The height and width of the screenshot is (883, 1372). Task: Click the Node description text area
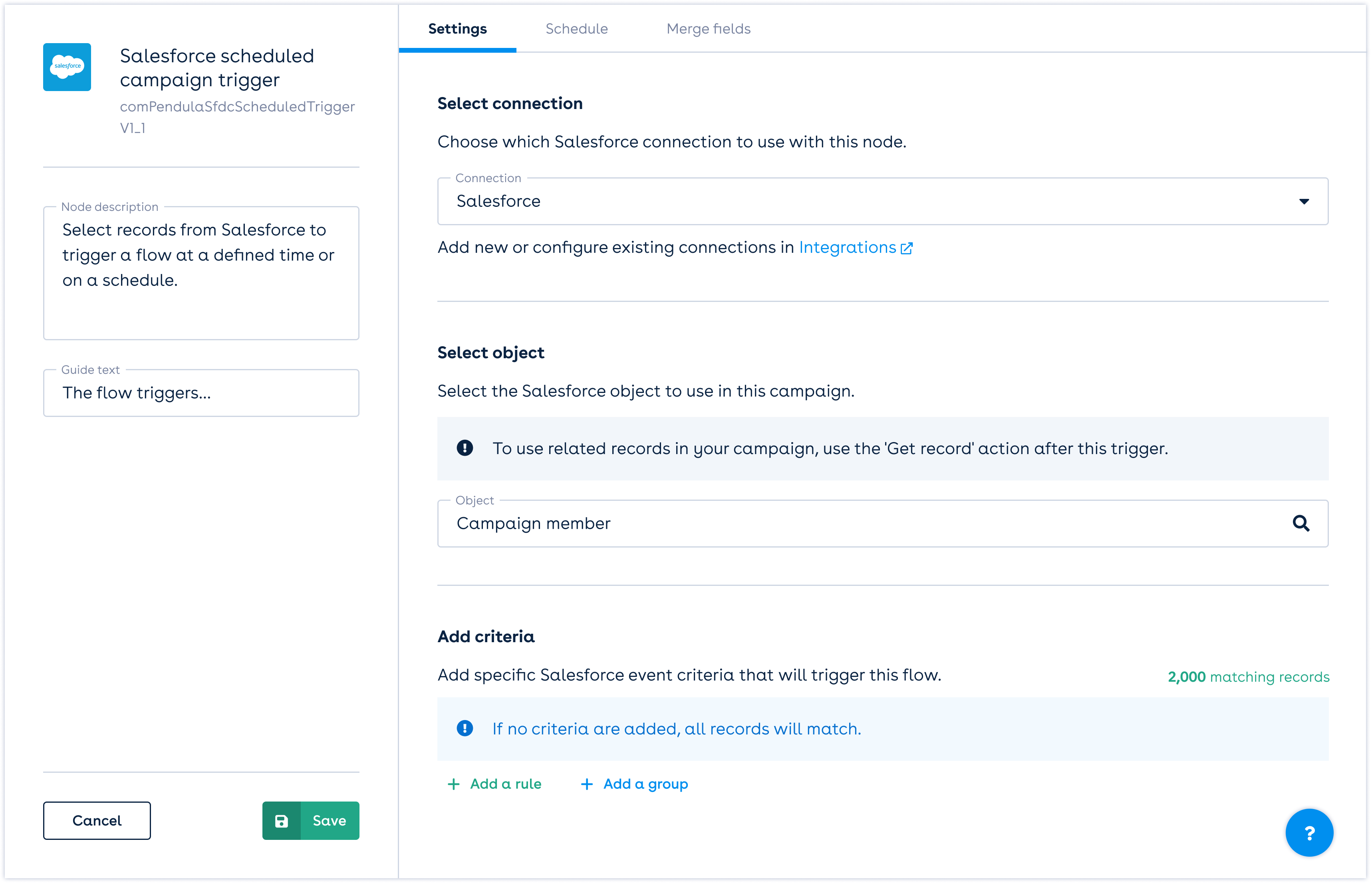coord(201,272)
